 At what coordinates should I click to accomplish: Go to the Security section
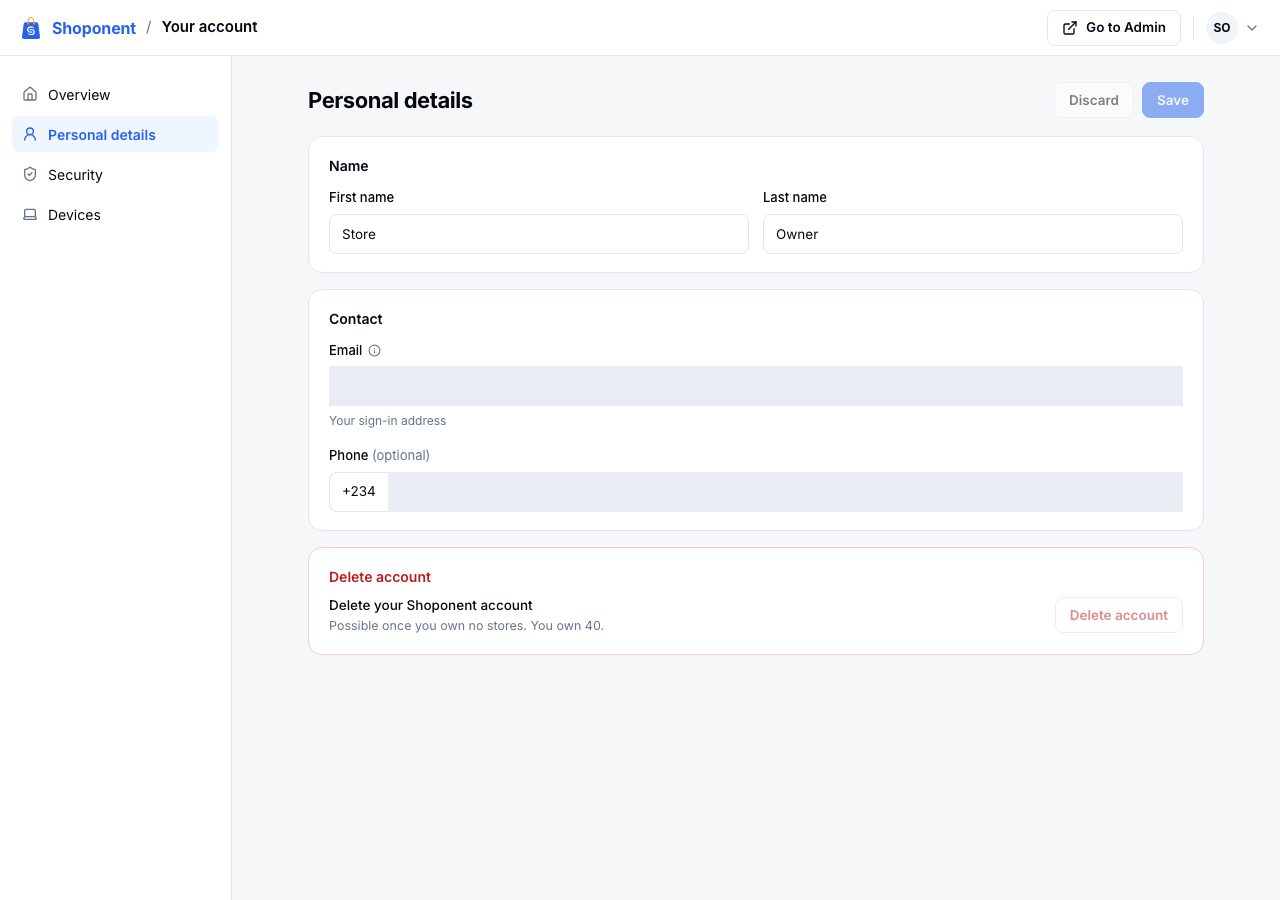(115, 175)
